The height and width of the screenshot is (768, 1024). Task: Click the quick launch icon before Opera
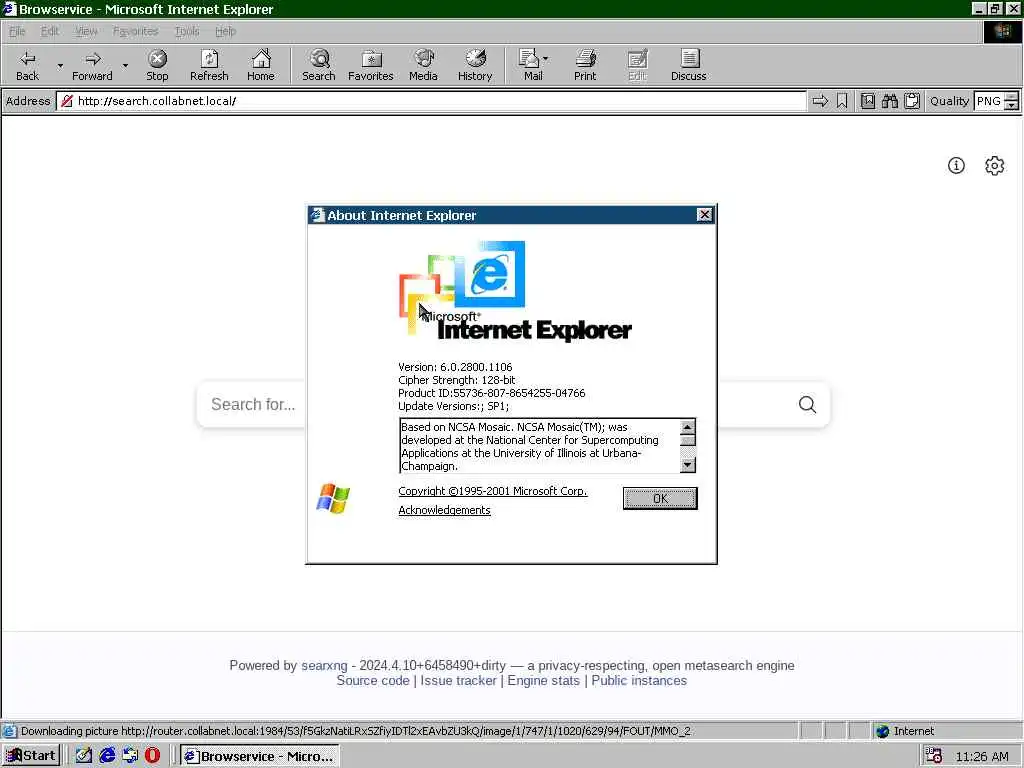[x=130, y=756]
